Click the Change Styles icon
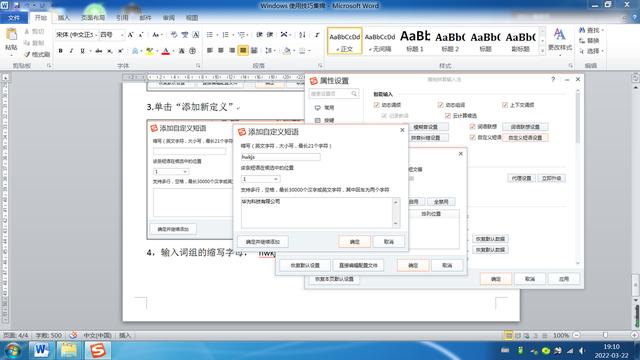Image resolution: width=640 pixels, height=360 pixels. point(560,40)
